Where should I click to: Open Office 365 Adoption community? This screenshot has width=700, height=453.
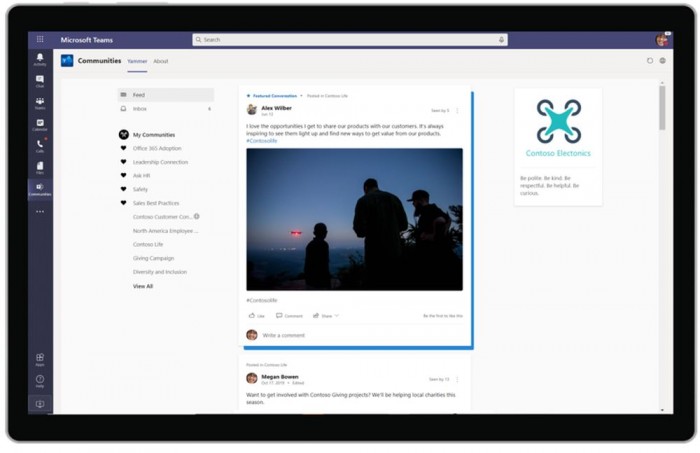pyautogui.click(x=157, y=148)
